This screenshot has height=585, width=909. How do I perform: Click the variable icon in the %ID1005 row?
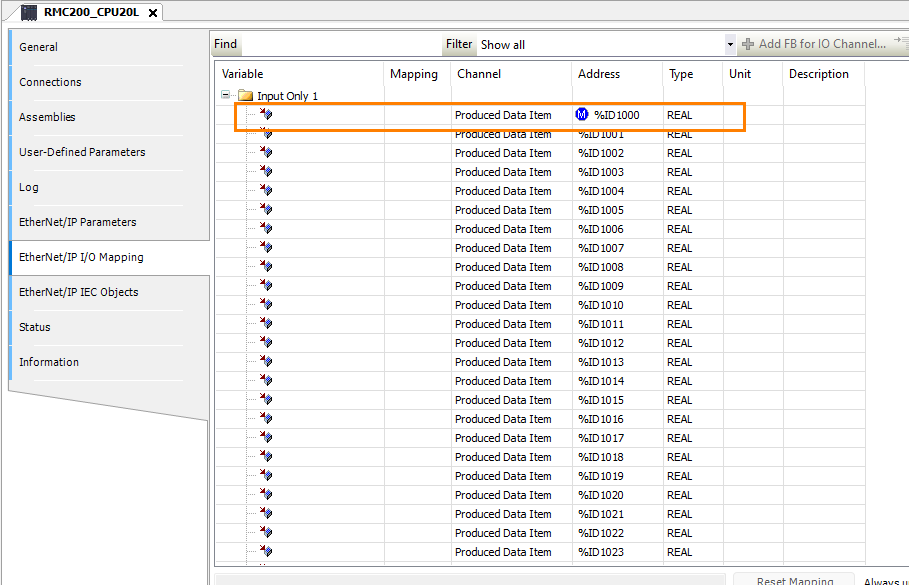click(x=266, y=210)
